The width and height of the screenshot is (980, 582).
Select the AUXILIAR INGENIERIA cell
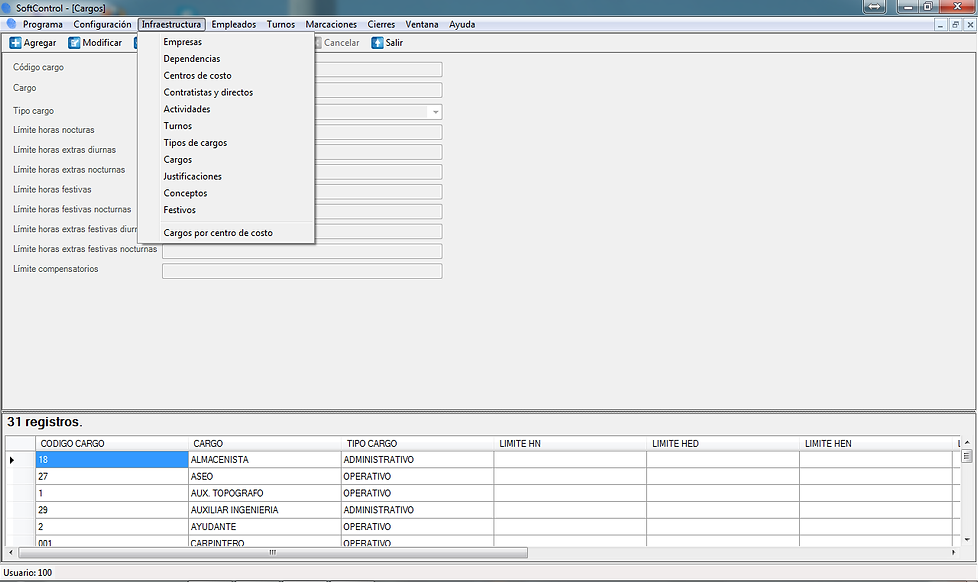[264, 511]
